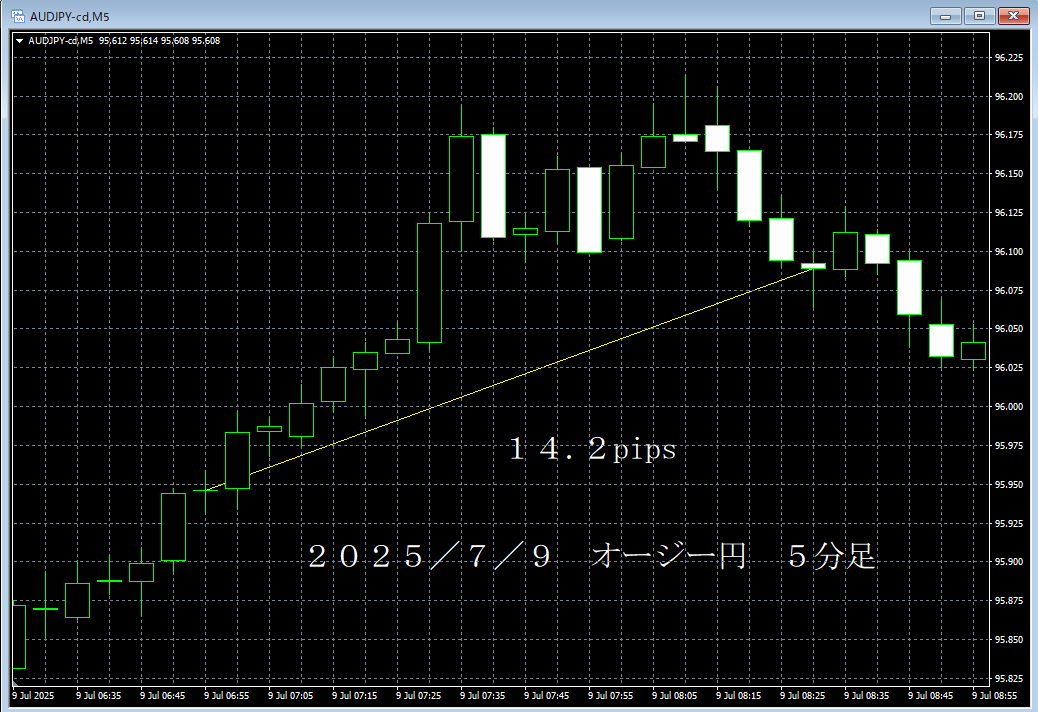
Task: Open the dropdown triangle beside AUDJPY-cd,M5 label
Action: [x=20, y=41]
